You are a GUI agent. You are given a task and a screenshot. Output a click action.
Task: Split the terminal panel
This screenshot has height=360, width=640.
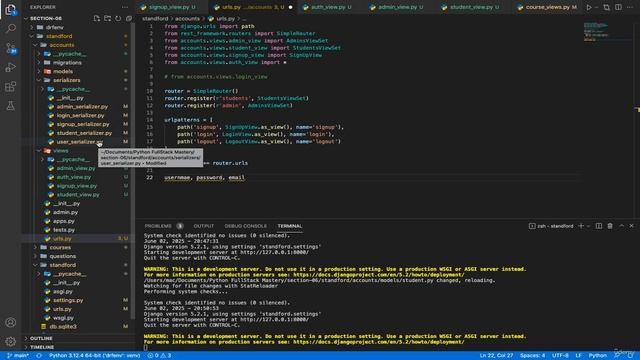pos(598,226)
